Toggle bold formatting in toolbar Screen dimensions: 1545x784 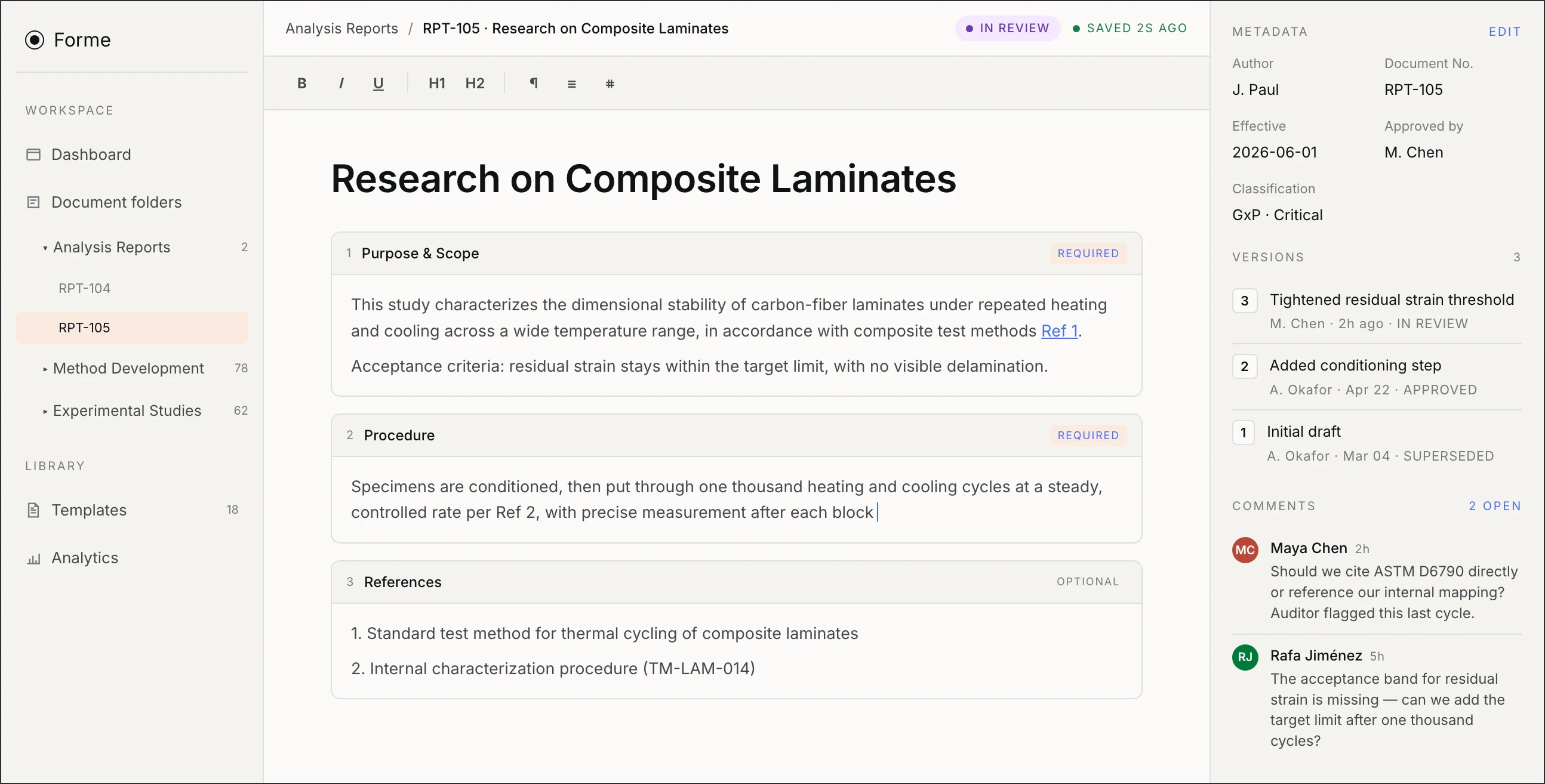click(301, 84)
